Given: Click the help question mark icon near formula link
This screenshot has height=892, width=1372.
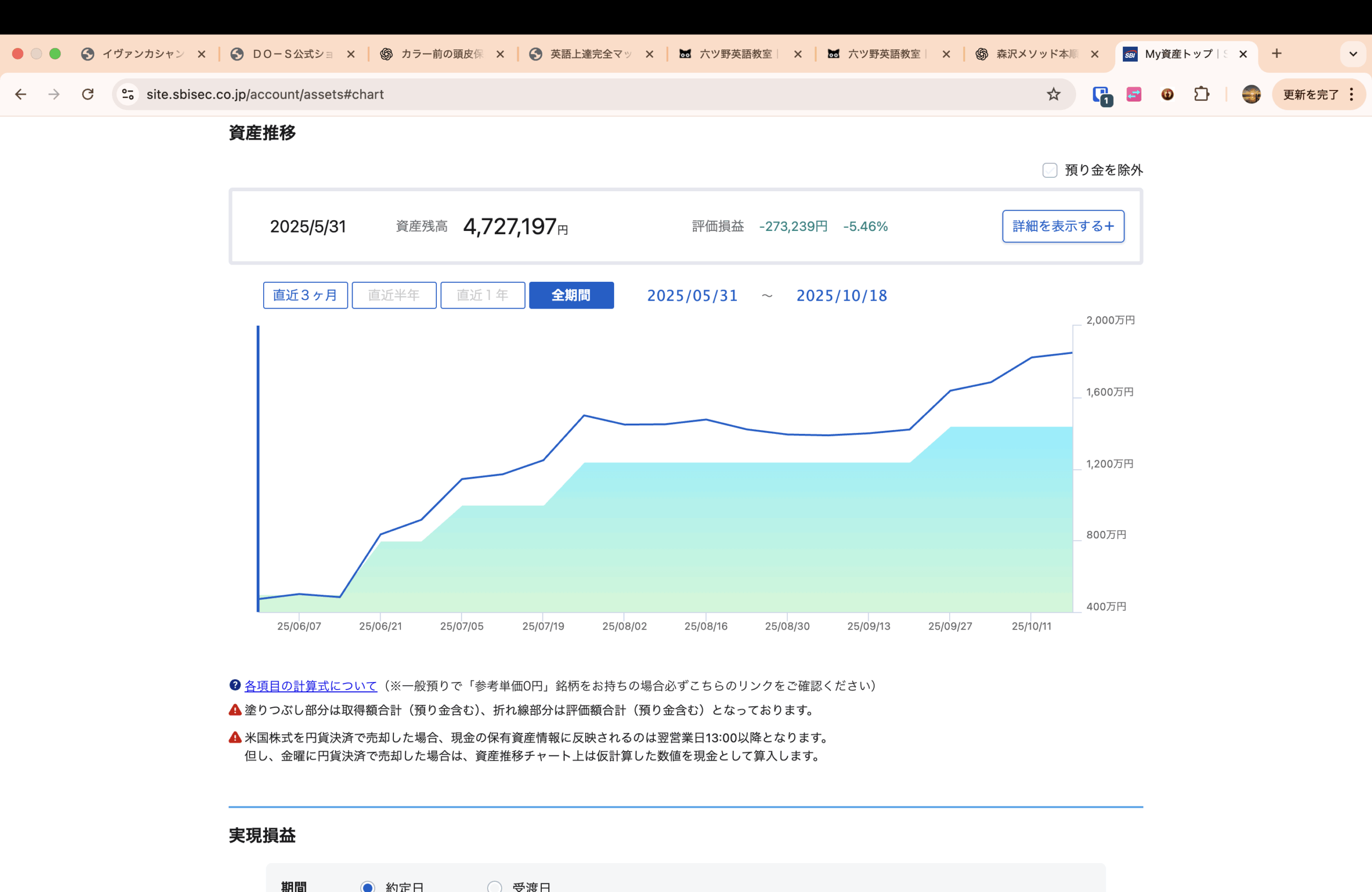Looking at the screenshot, I should click(235, 685).
